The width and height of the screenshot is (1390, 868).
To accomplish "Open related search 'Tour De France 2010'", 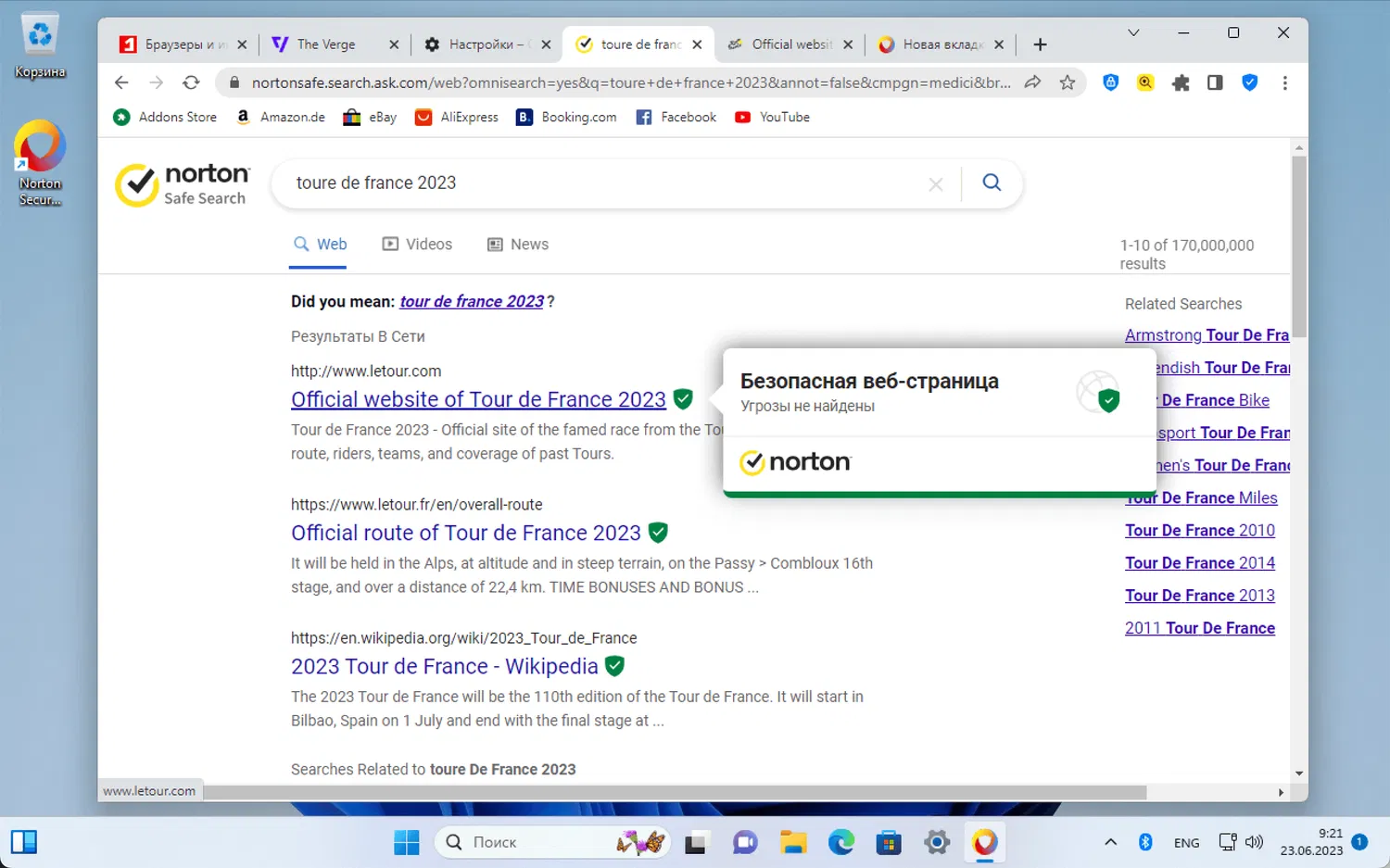I will 1200,531.
